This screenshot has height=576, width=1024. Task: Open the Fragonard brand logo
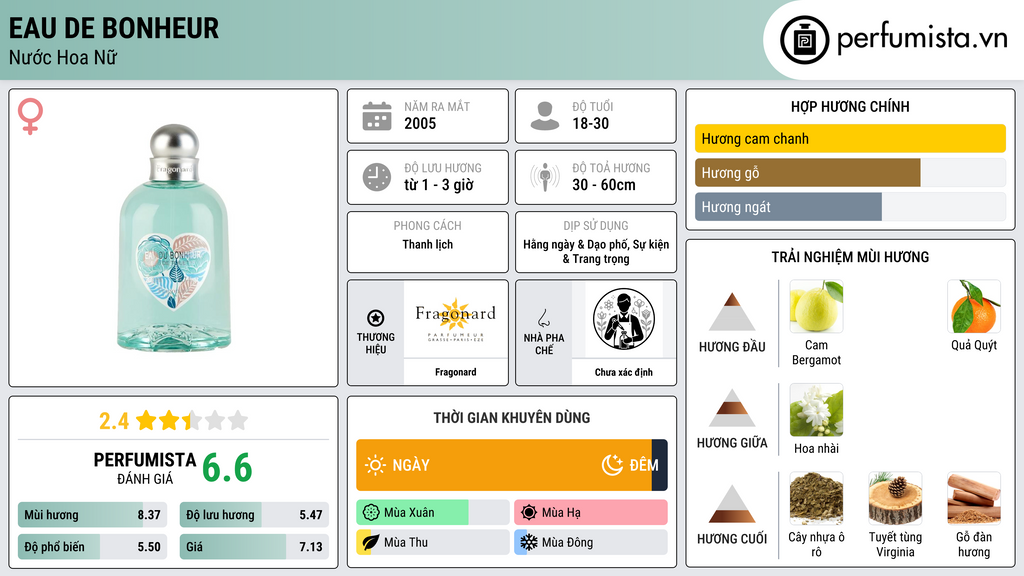tap(455, 320)
